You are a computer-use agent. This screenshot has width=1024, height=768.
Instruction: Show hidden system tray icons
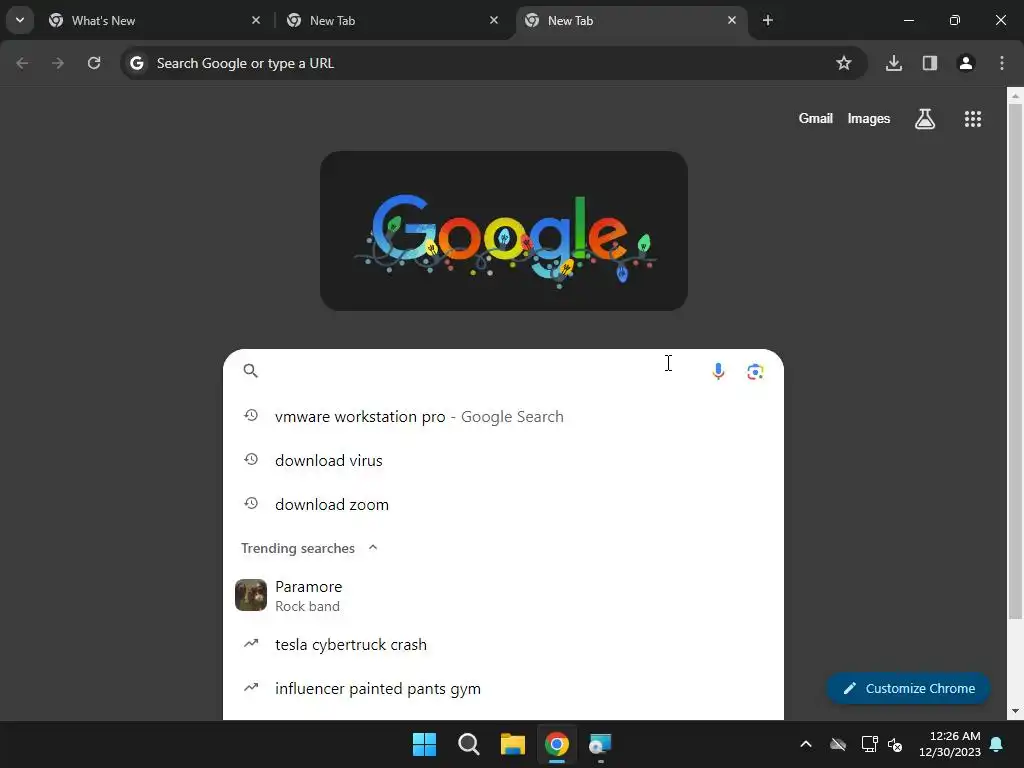(806, 744)
